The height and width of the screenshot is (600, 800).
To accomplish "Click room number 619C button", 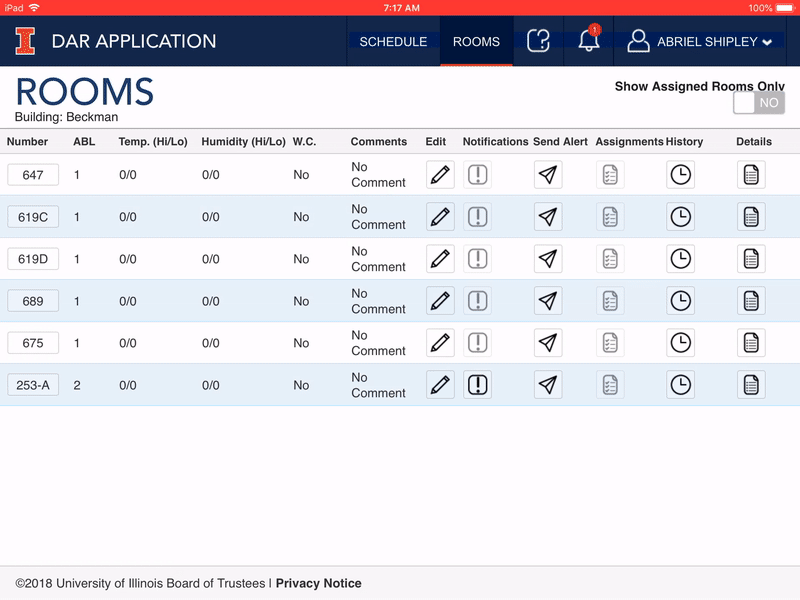I will click(x=33, y=217).
